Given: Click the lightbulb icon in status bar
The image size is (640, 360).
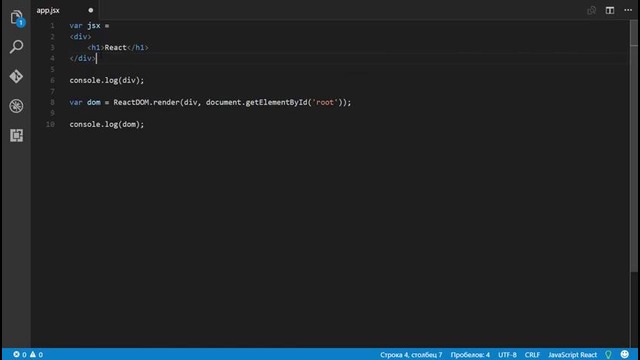Looking at the screenshot, I should coord(608,354).
